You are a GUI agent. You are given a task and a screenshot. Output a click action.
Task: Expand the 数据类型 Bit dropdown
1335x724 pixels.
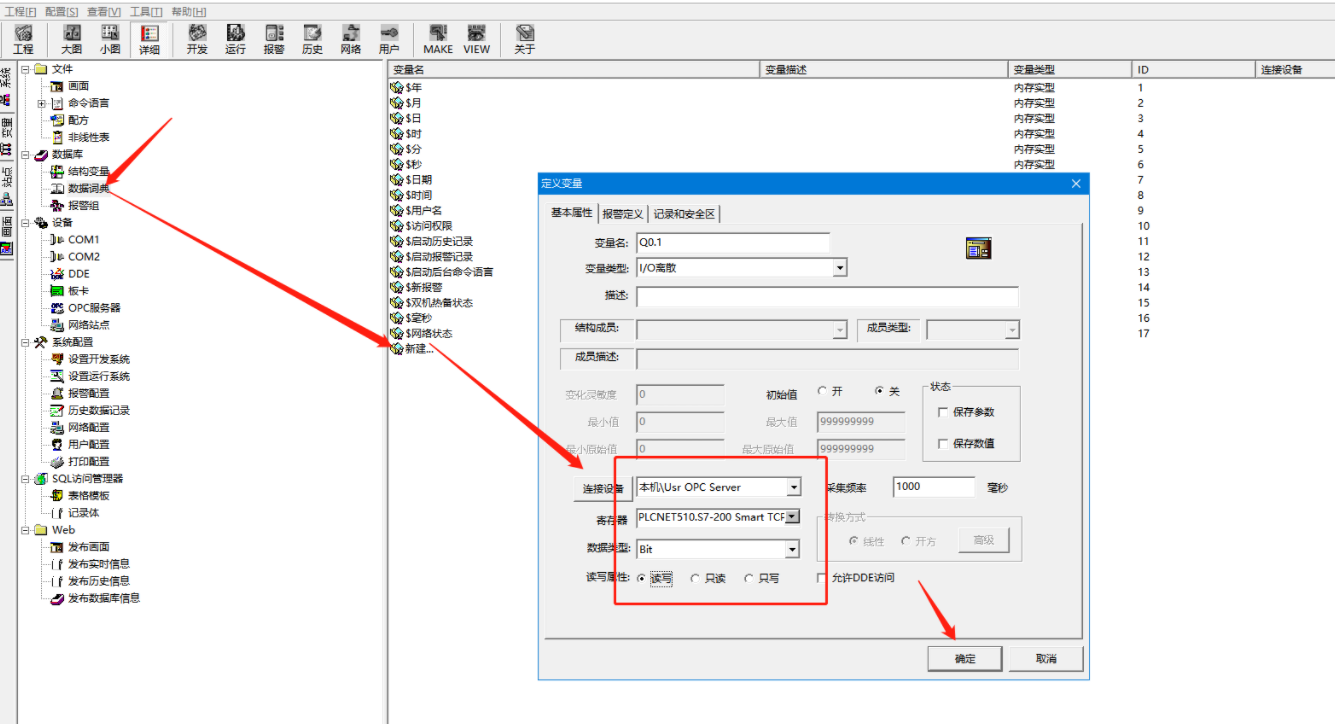click(x=792, y=549)
